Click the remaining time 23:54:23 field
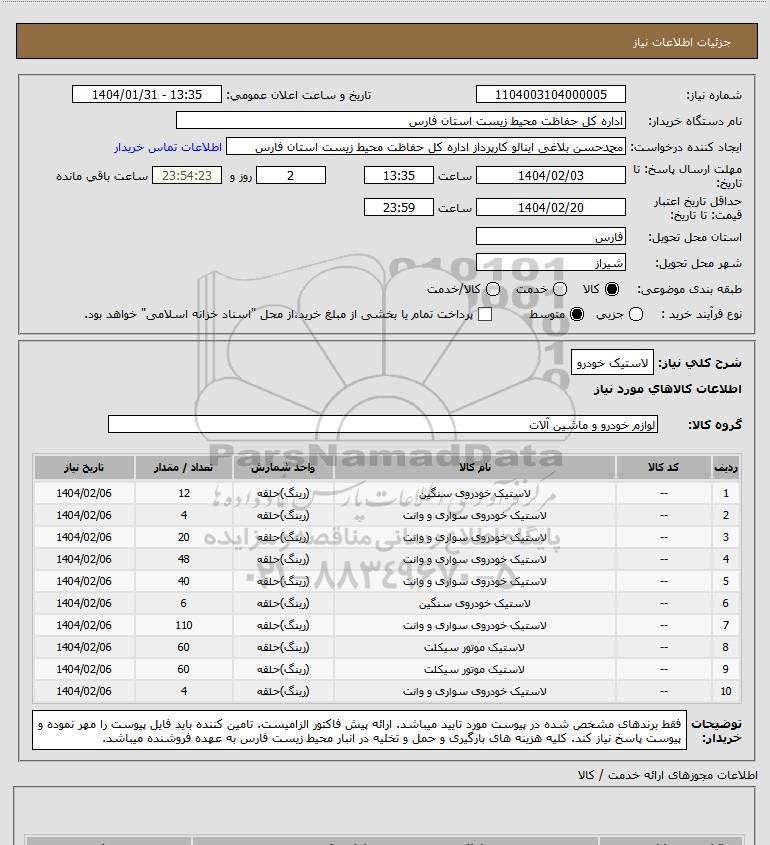This screenshot has width=770, height=845. click(x=186, y=175)
